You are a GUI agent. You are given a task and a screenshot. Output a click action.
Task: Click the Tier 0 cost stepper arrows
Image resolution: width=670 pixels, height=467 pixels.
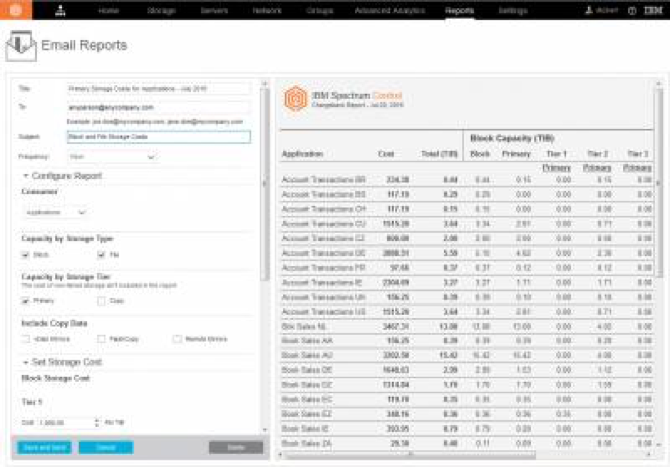point(97,422)
